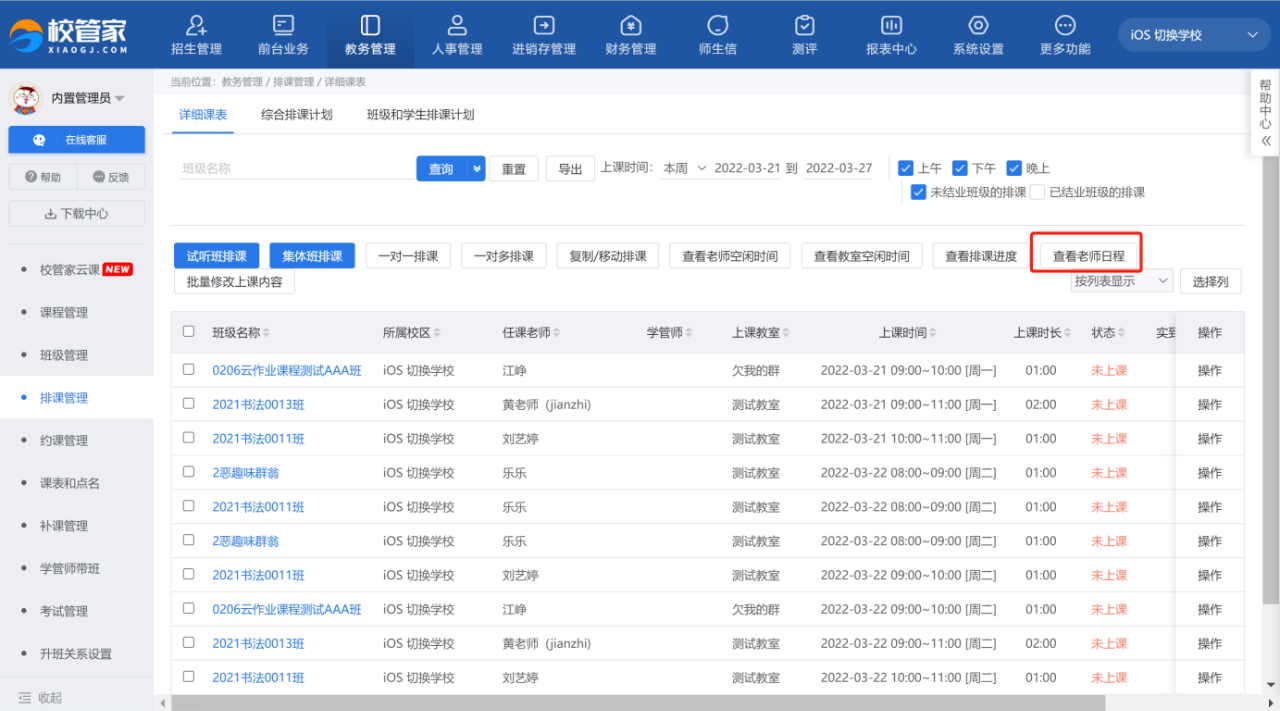Expand the iOS 切换学校 school dropdown

[1194, 35]
